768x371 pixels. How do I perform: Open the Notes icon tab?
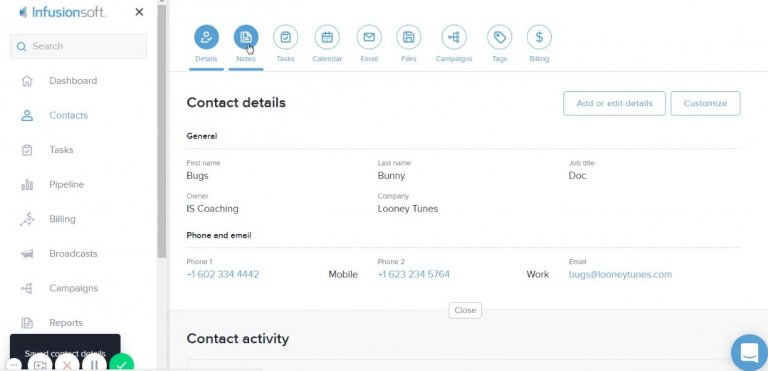pyautogui.click(x=246, y=37)
